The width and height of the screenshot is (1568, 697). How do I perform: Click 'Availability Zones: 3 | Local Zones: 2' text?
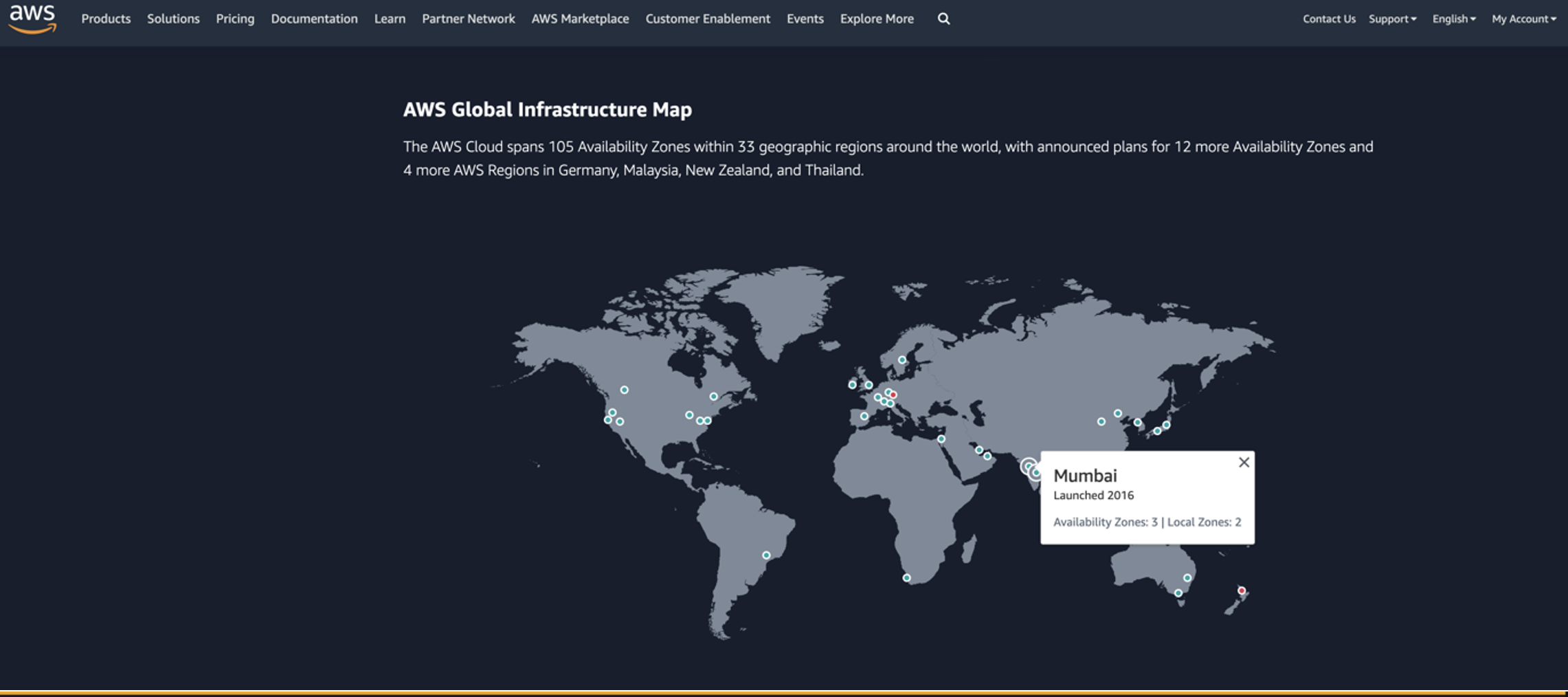click(x=1147, y=522)
